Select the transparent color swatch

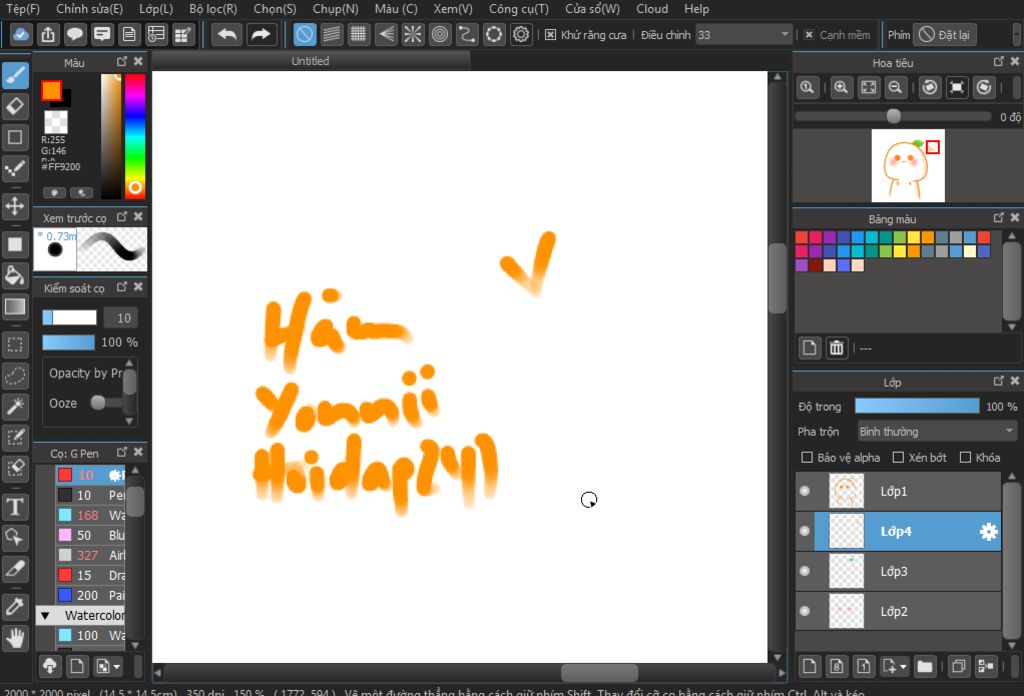point(56,121)
